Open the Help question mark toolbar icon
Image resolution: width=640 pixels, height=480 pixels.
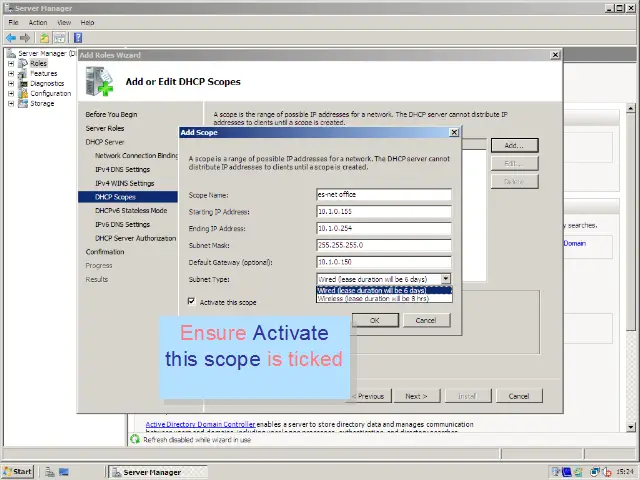(78, 38)
